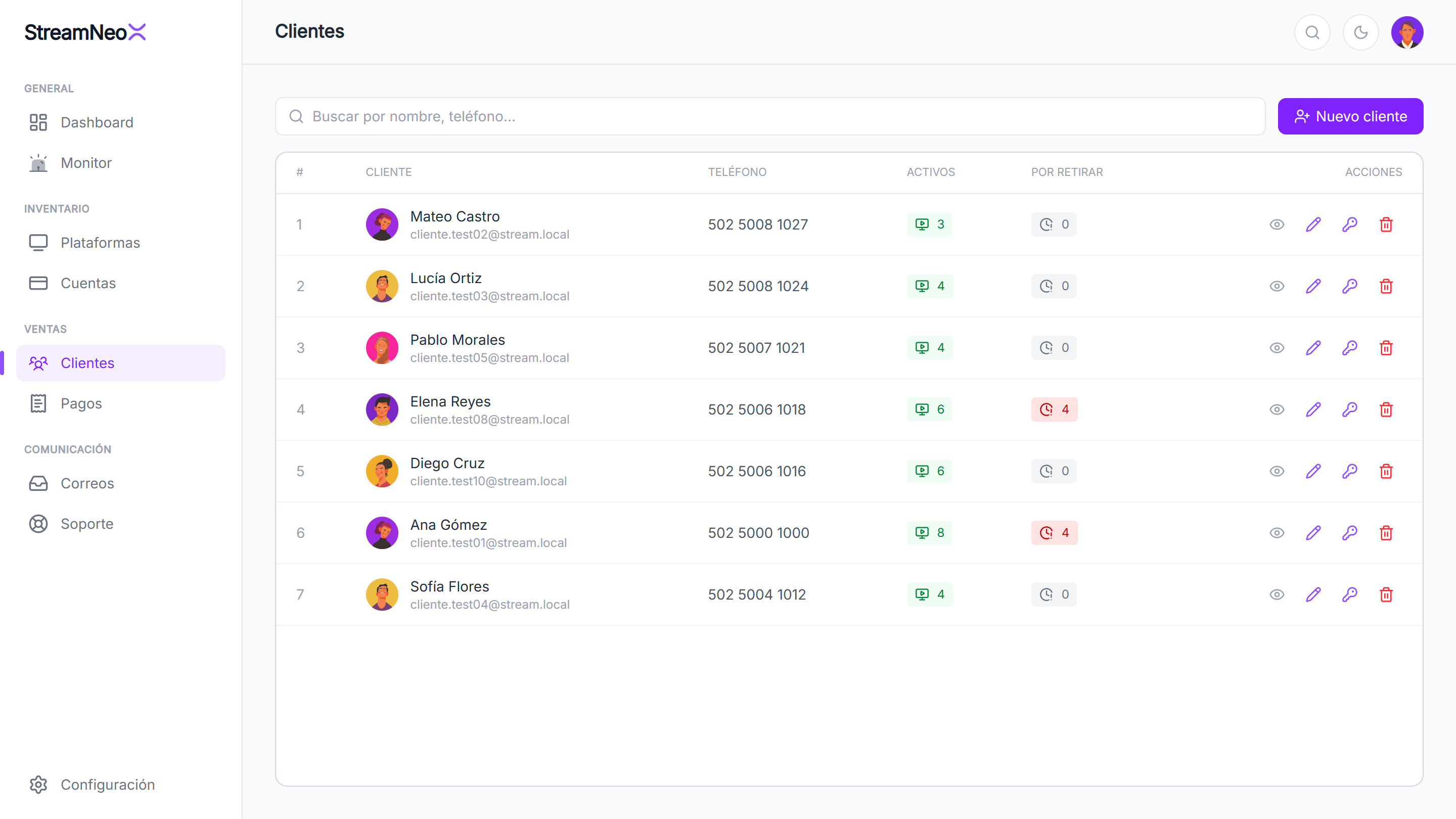View Sofía Flores using the eye icon
Image resolution: width=1456 pixels, height=819 pixels.
pyautogui.click(x=1277, y=594)
